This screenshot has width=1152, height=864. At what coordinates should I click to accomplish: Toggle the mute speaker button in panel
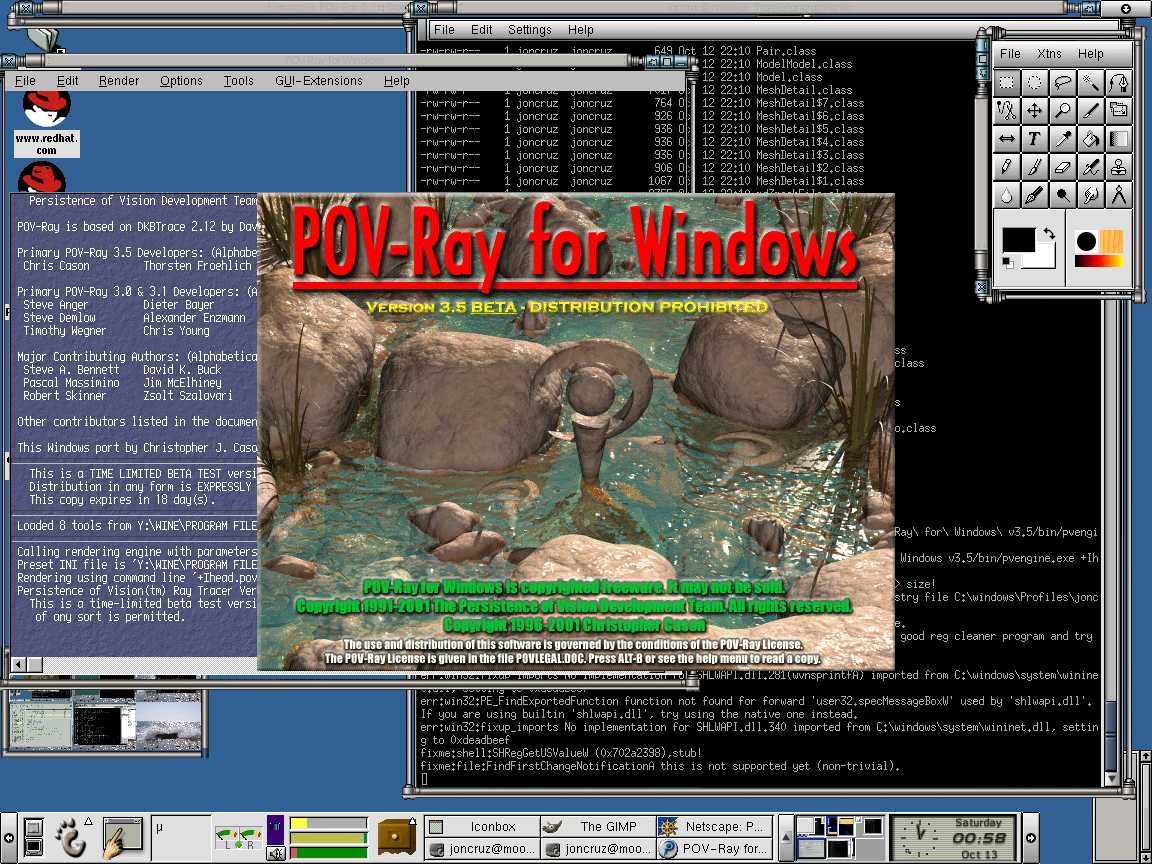[x=276, y=852]
